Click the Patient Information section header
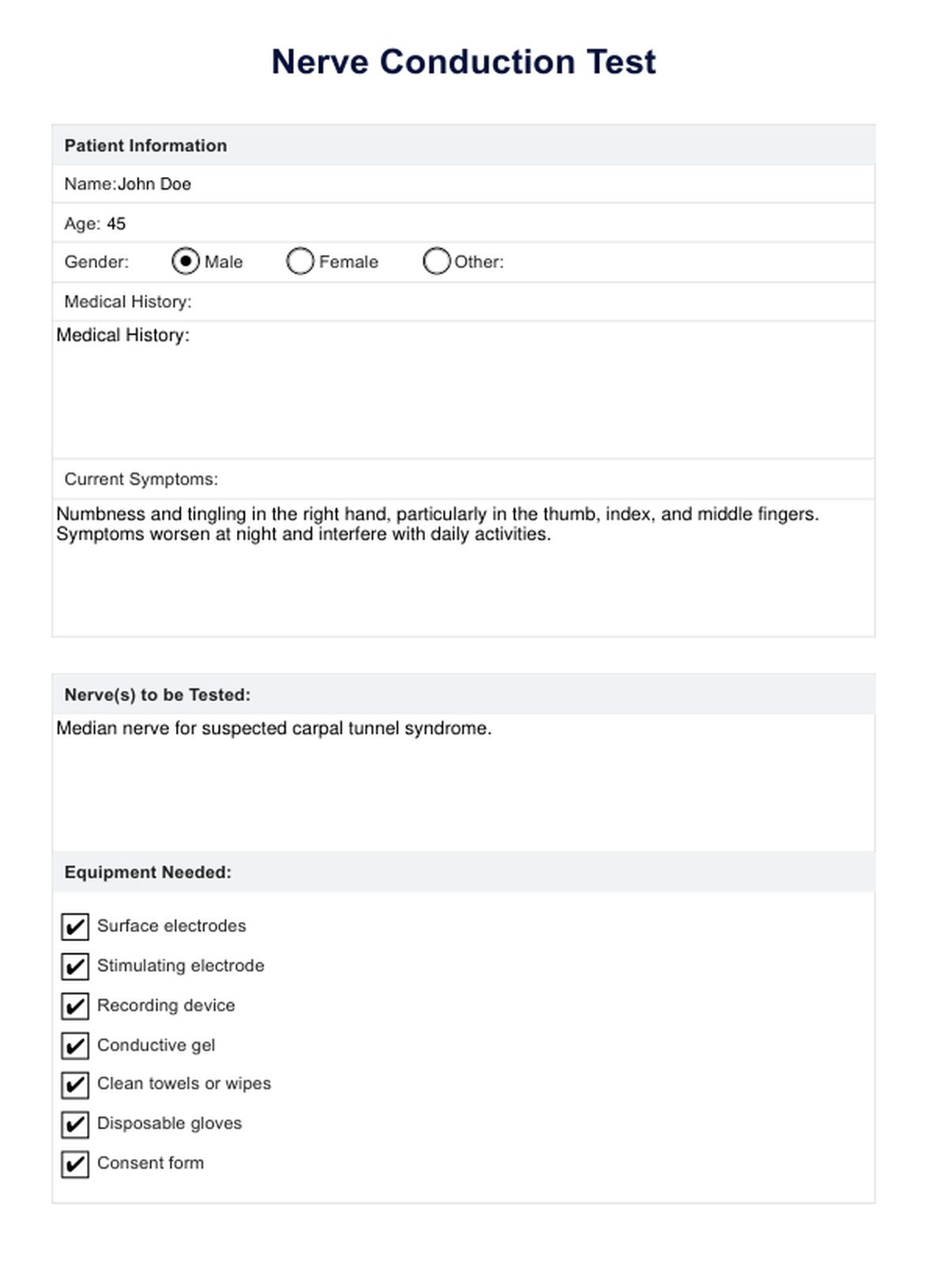The height and width of the screenshot is (1288, 929). (145, 145)
